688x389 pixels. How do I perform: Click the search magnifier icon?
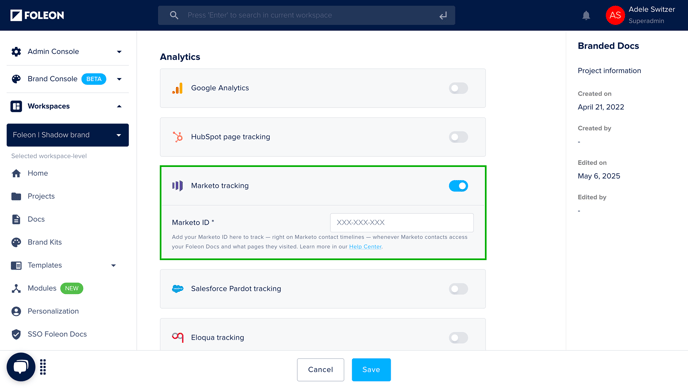coord(174,15)
